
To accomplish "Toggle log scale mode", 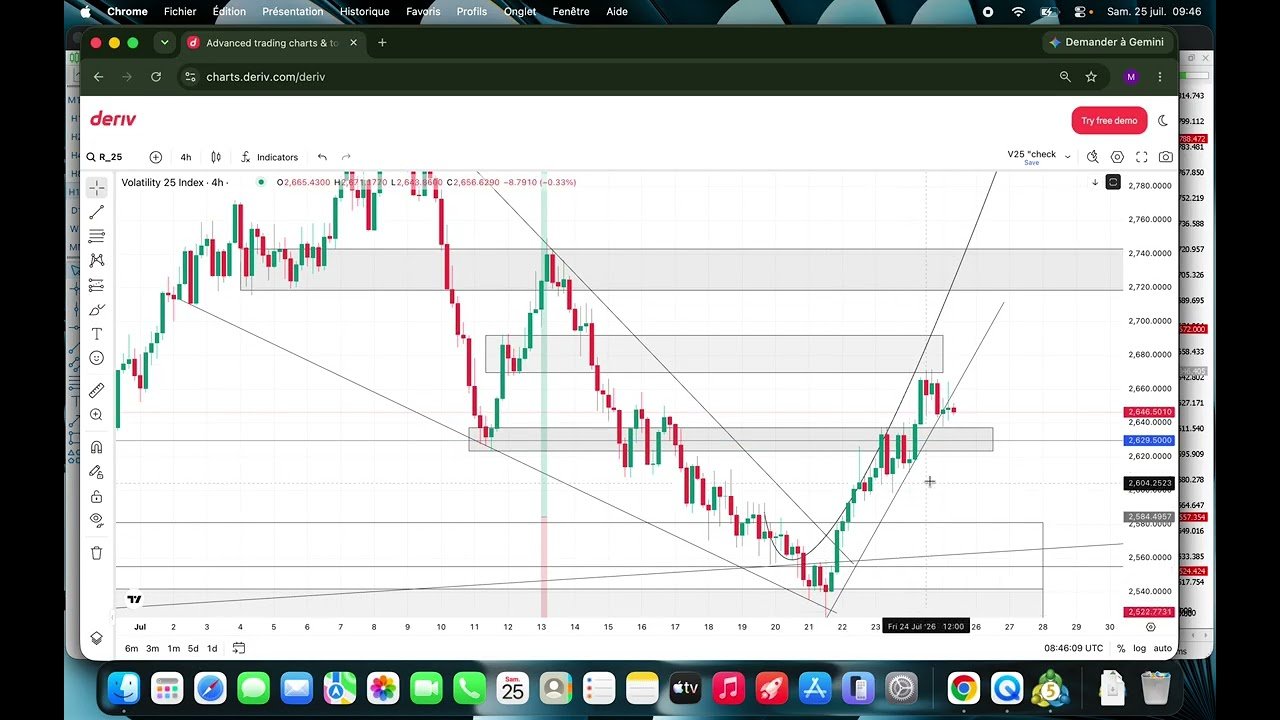I will click(x=1139, y=648).
